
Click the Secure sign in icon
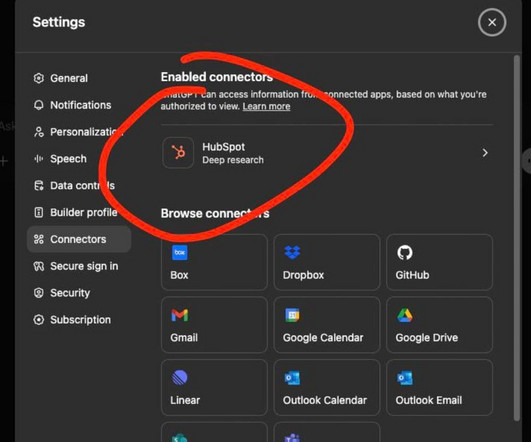click(x=39, y=266)
